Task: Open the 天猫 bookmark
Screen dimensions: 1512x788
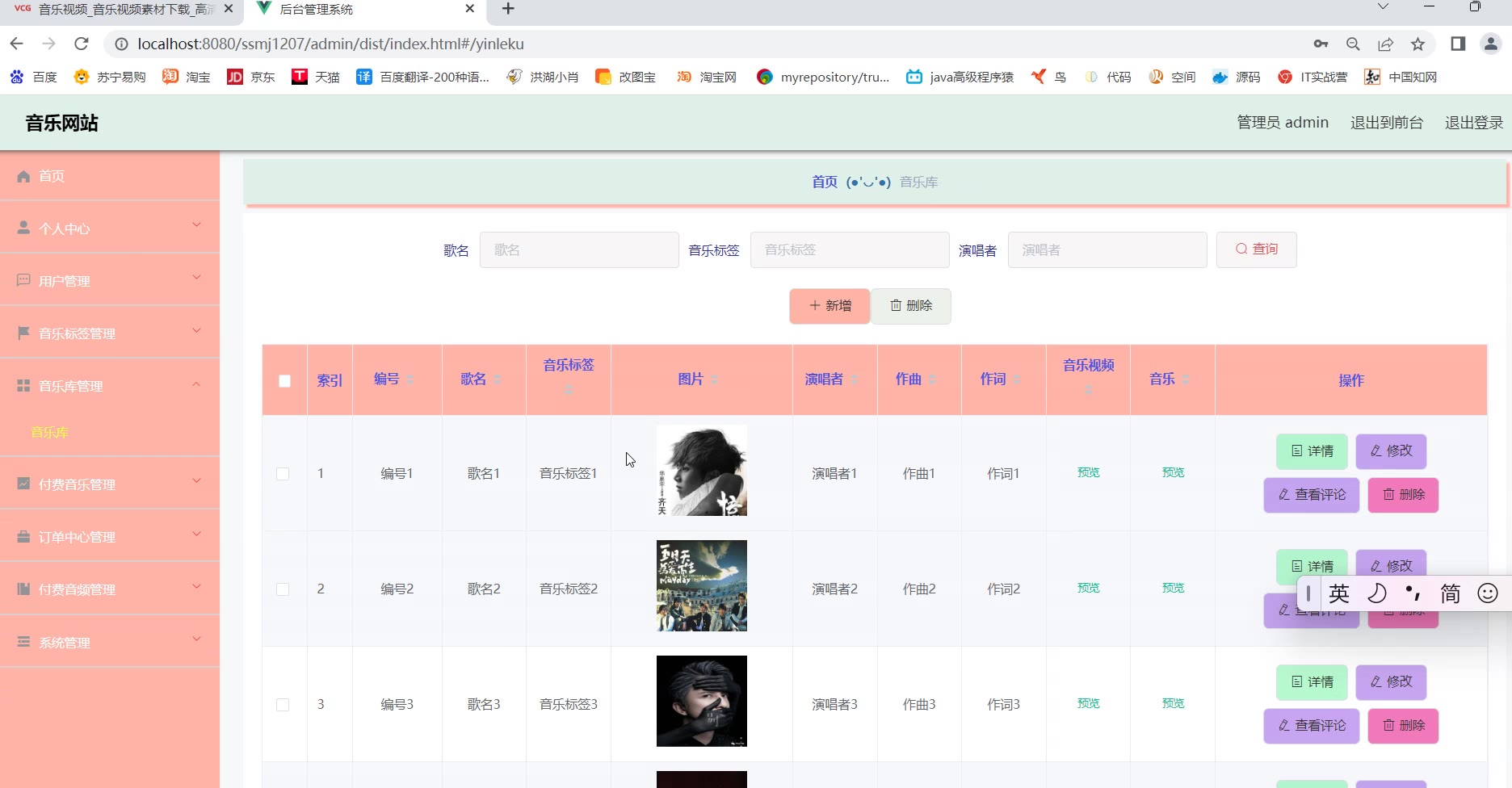Action: click(316, 77)
